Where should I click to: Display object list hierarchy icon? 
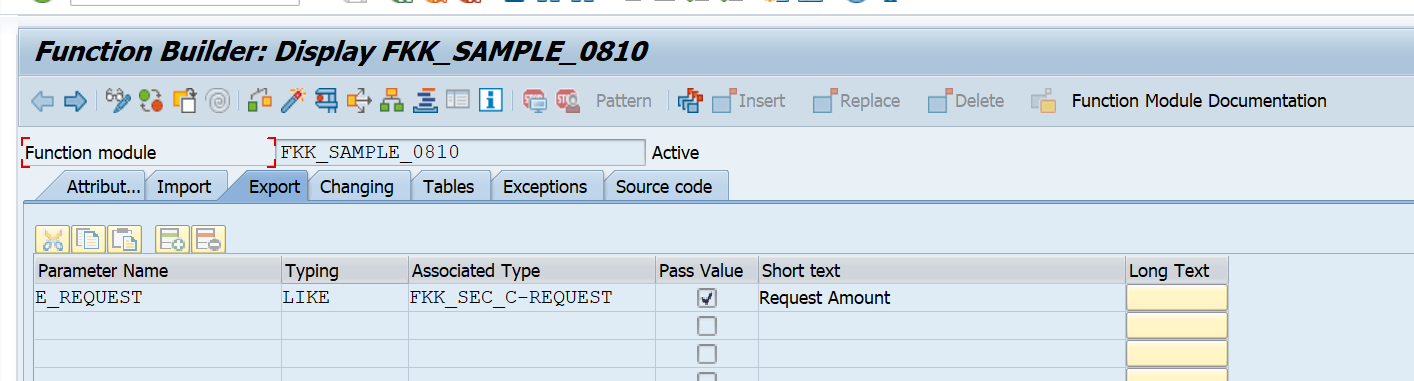pos(392,100)
